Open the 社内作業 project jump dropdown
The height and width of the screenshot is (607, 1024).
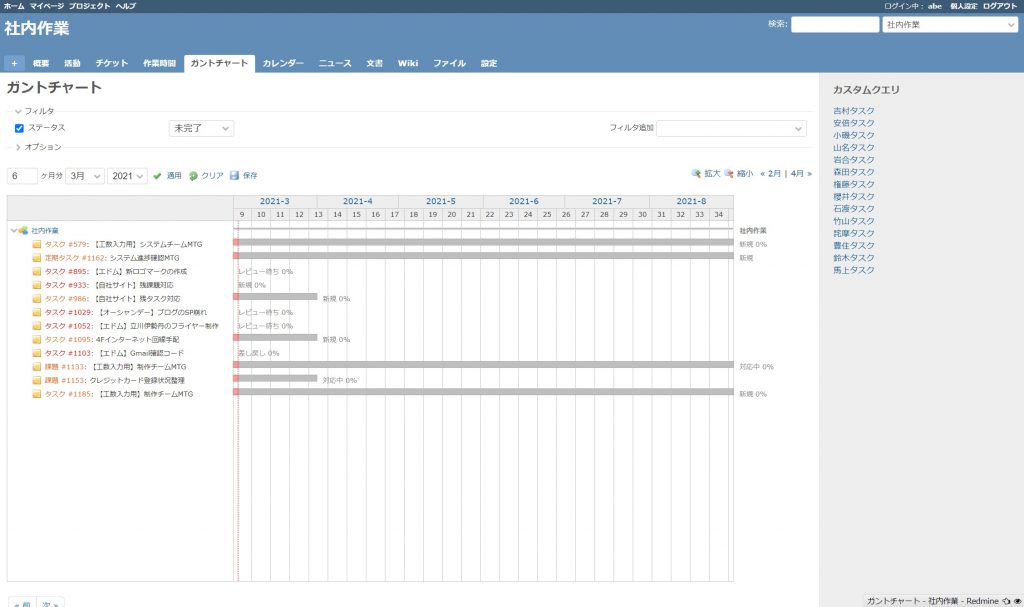coord(950,25)
